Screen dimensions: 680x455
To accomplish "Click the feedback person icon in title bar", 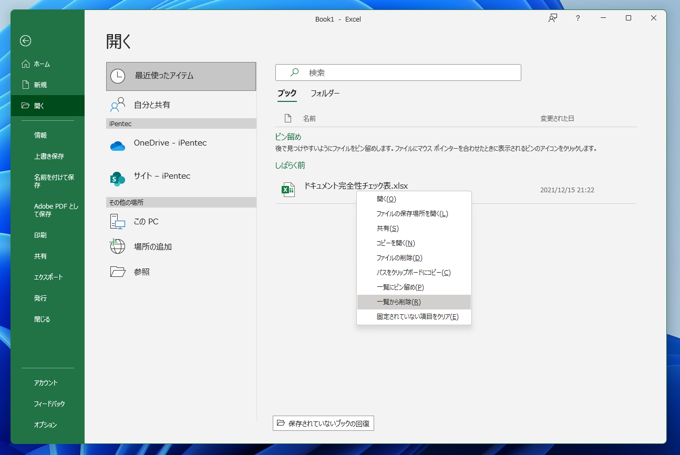I will click(552, 18).
